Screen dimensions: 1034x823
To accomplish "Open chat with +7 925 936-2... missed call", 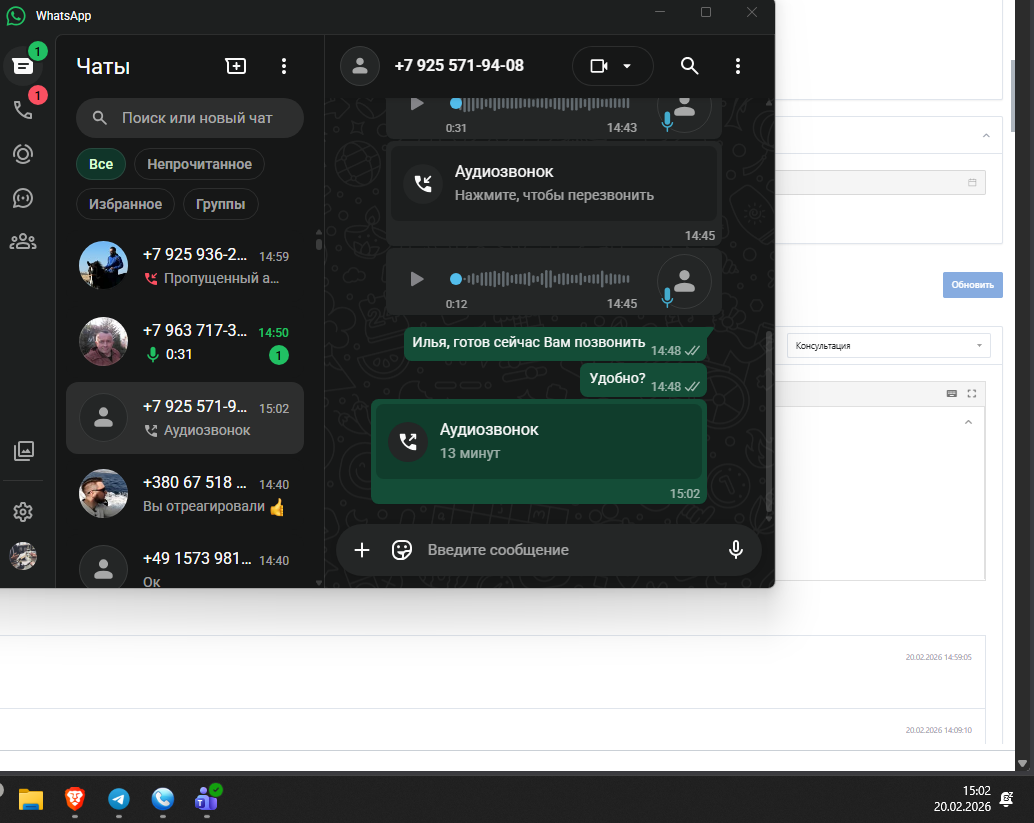I will tap(185, 266).
